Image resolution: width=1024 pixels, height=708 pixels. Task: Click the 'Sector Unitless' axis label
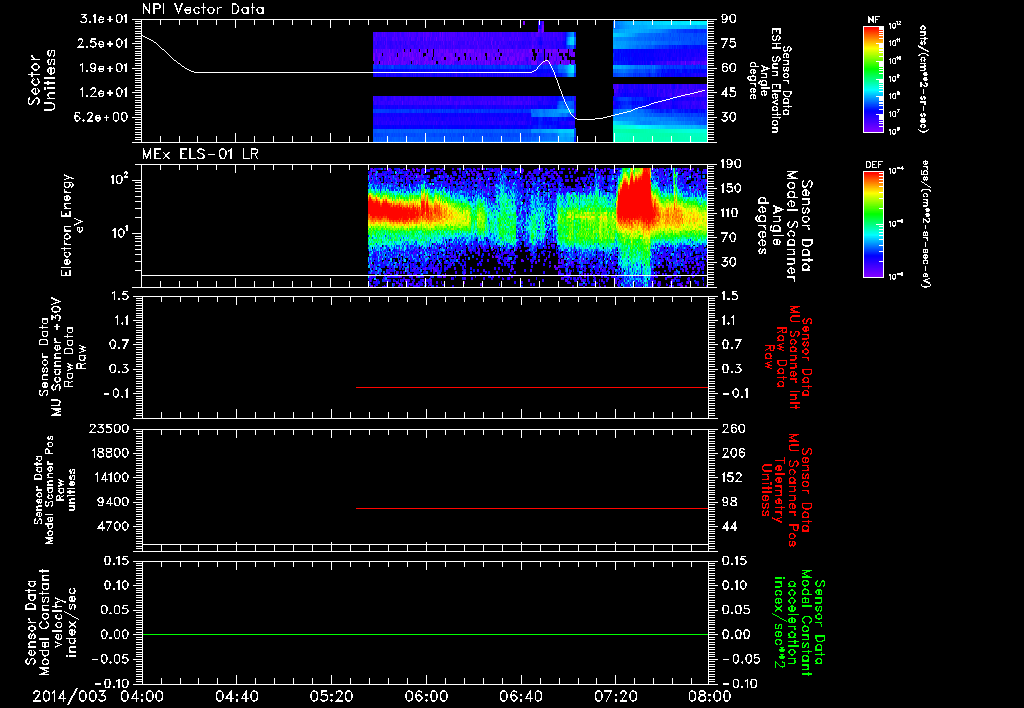[41, 80]
